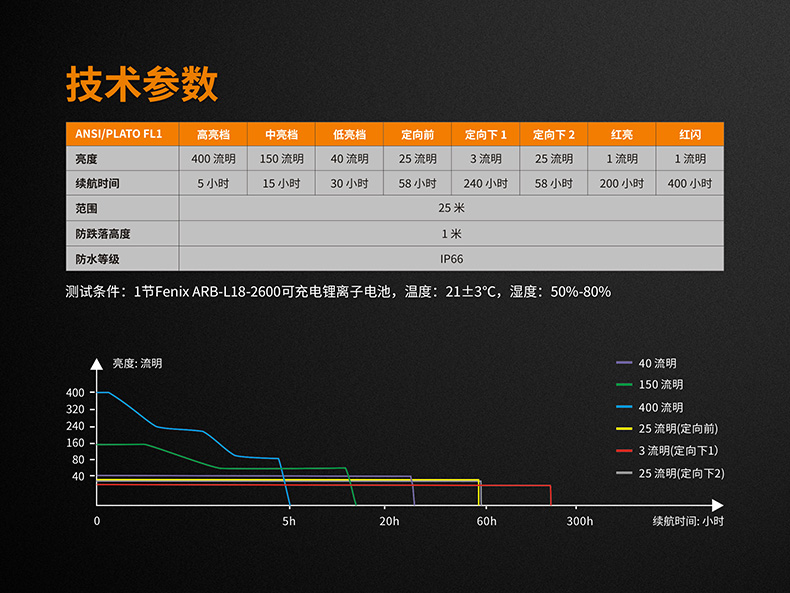Click the IP66 waterproof rating cell
Screen dimensions: 790x593
(451, 259)
